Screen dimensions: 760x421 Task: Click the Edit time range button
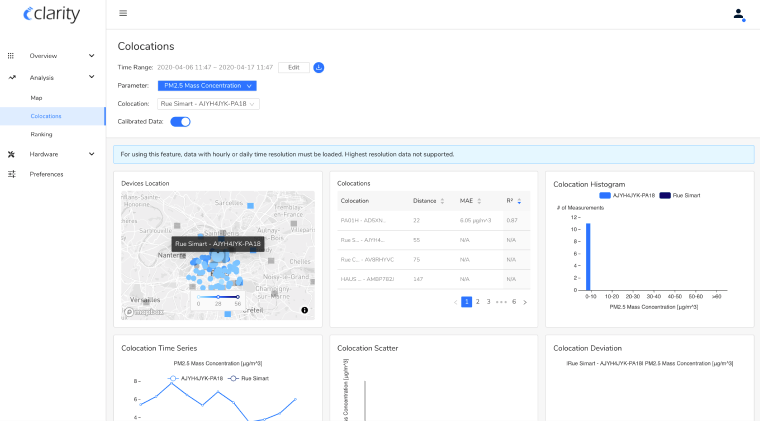[293, 67]
